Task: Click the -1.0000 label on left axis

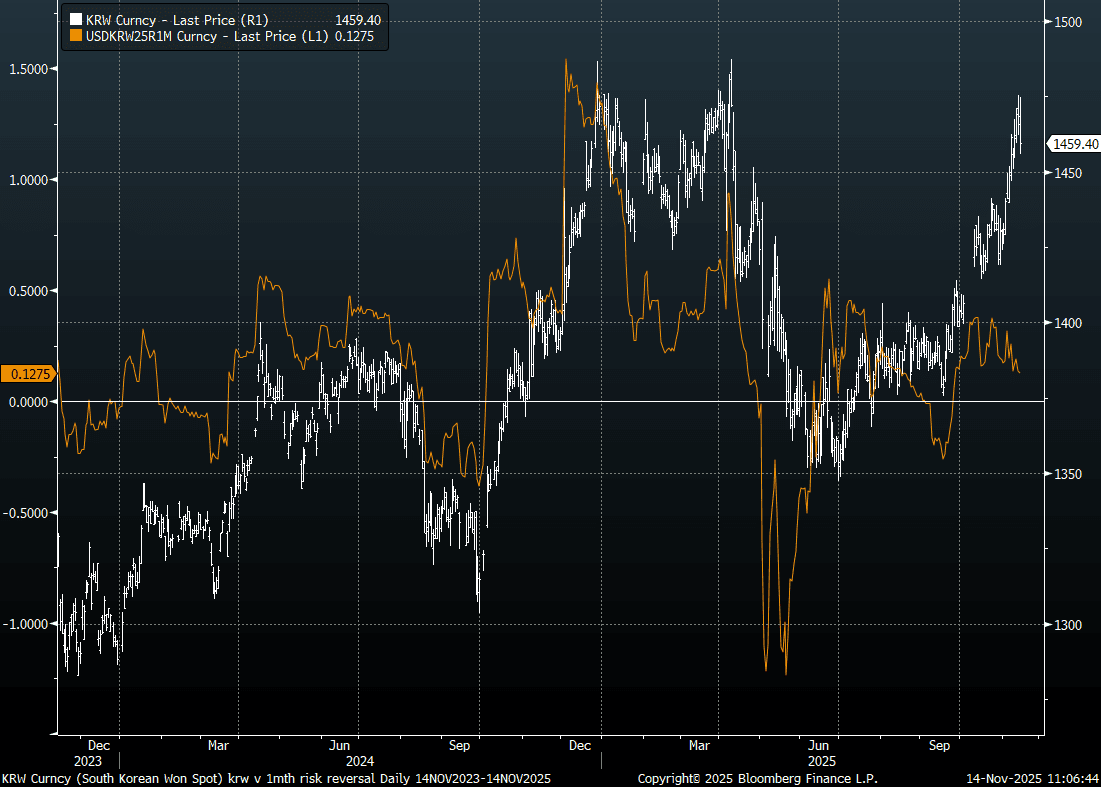Action: [x=26, y=624]
